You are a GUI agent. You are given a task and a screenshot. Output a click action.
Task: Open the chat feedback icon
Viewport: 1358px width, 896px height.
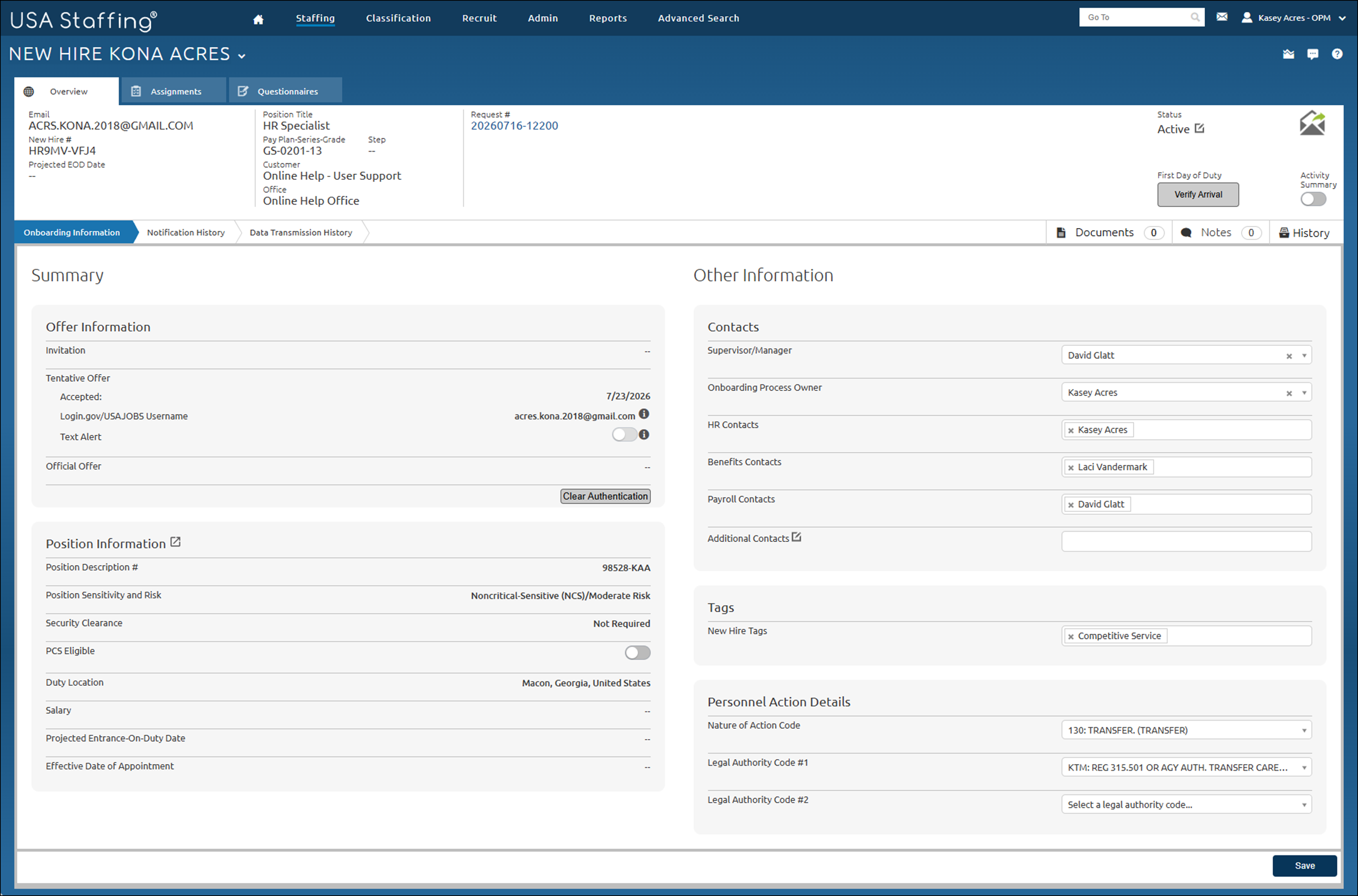1313,54
